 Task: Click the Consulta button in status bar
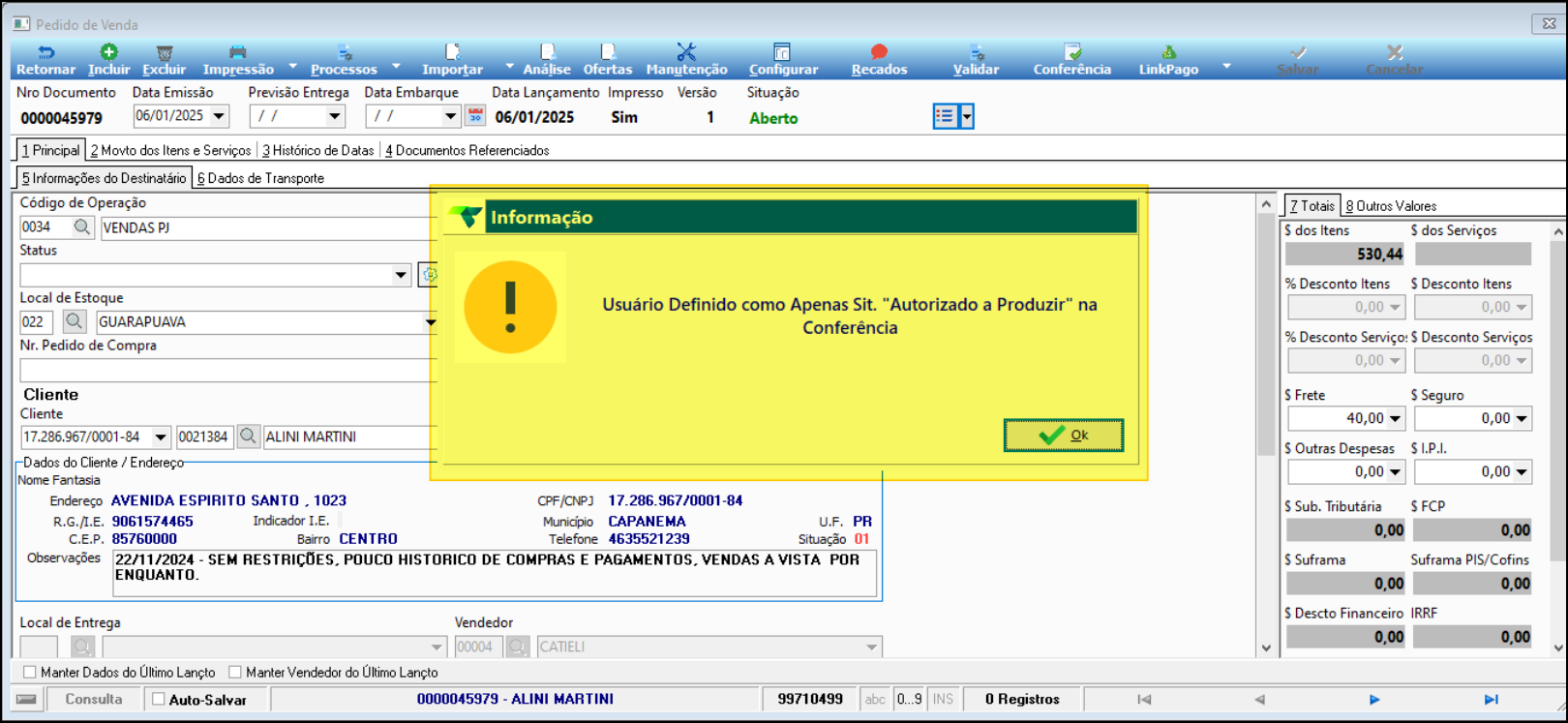tap(94, 700)
